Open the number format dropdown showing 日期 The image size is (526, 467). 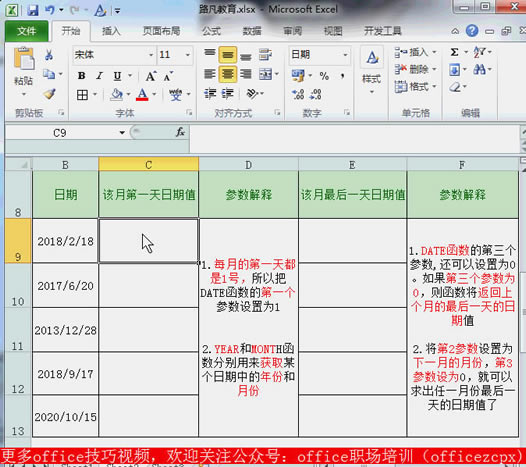(319, 54)
